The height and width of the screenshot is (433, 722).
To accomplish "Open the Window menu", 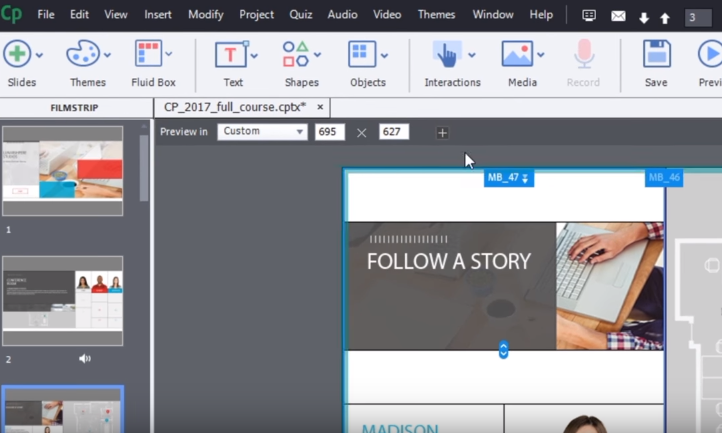I will tap(493, 15).
